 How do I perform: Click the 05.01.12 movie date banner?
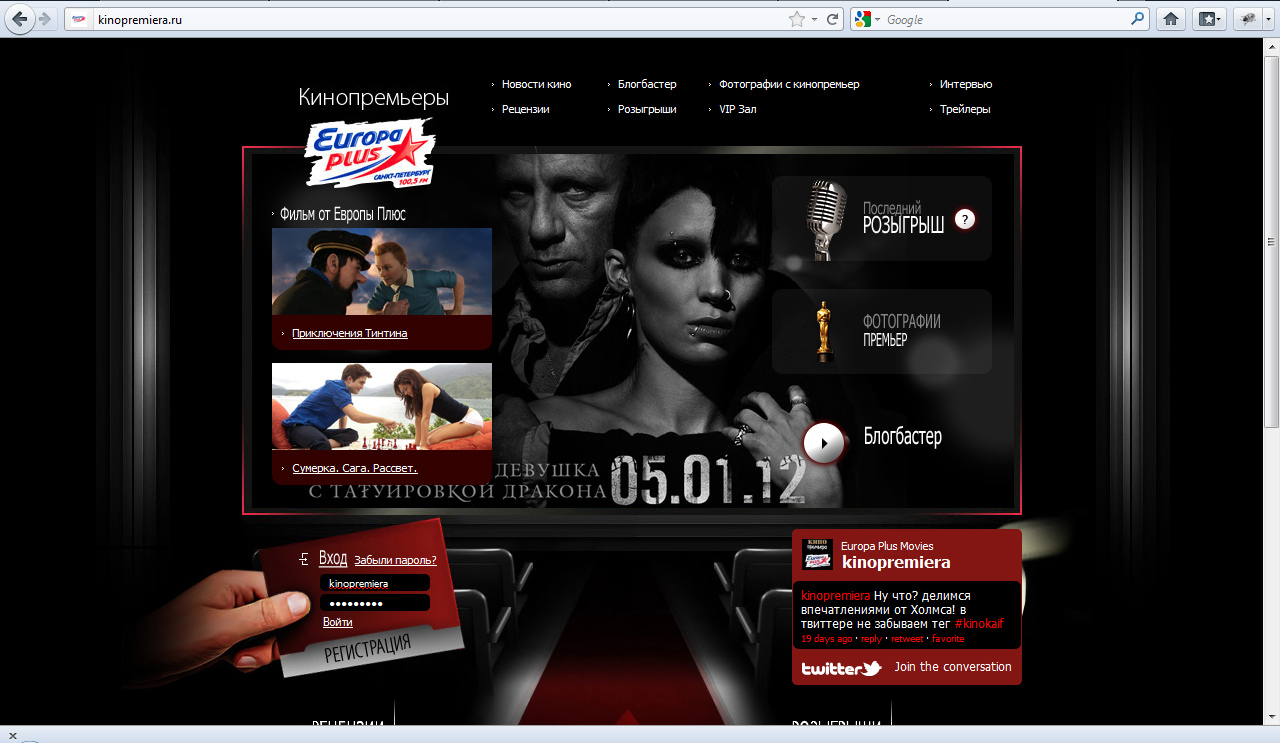pos(708,481)
